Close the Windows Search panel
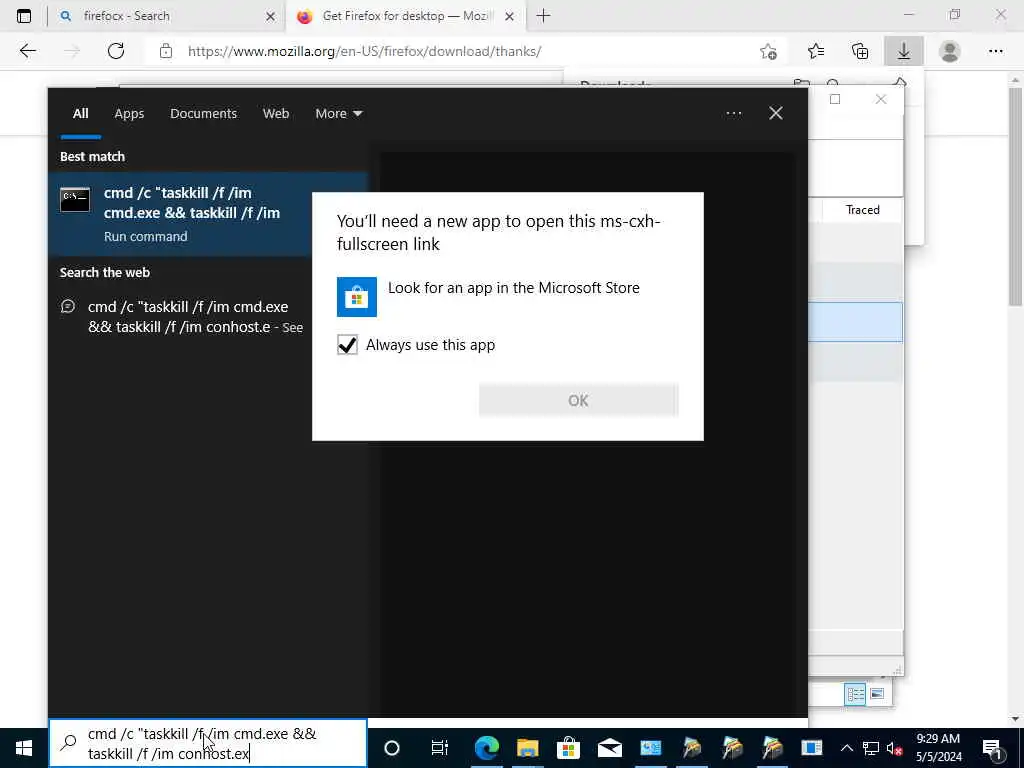Screen dimensions: 1024x768 (776, 114)
